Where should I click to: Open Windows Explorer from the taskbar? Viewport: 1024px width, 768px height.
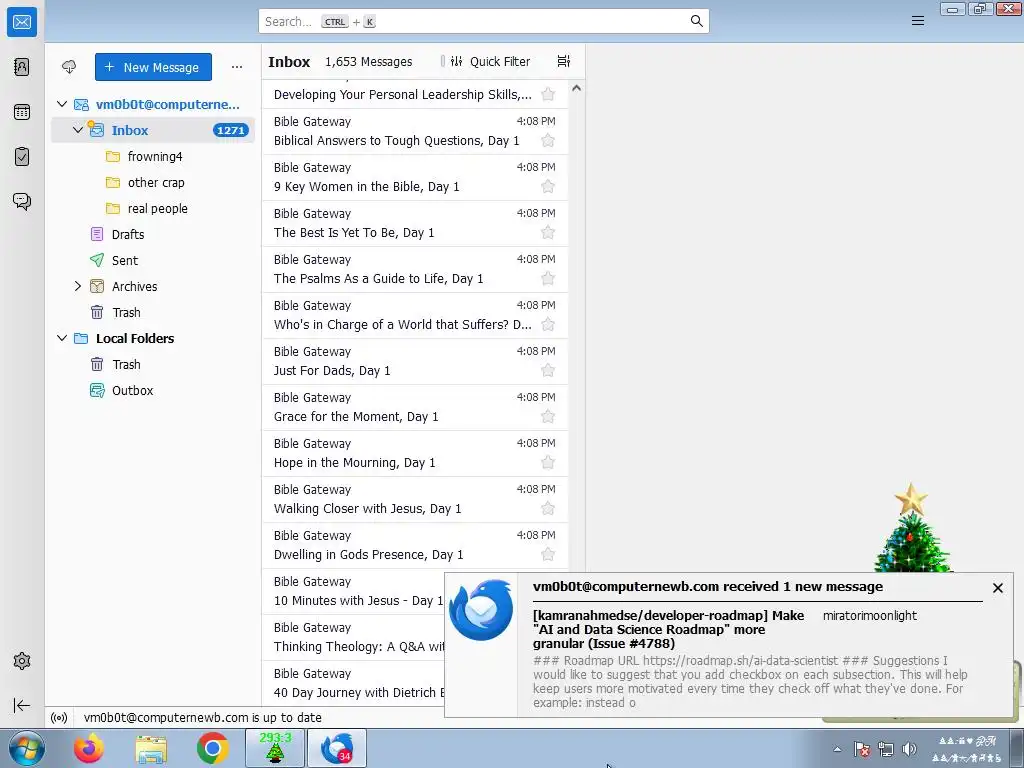[x=151, y=748]
